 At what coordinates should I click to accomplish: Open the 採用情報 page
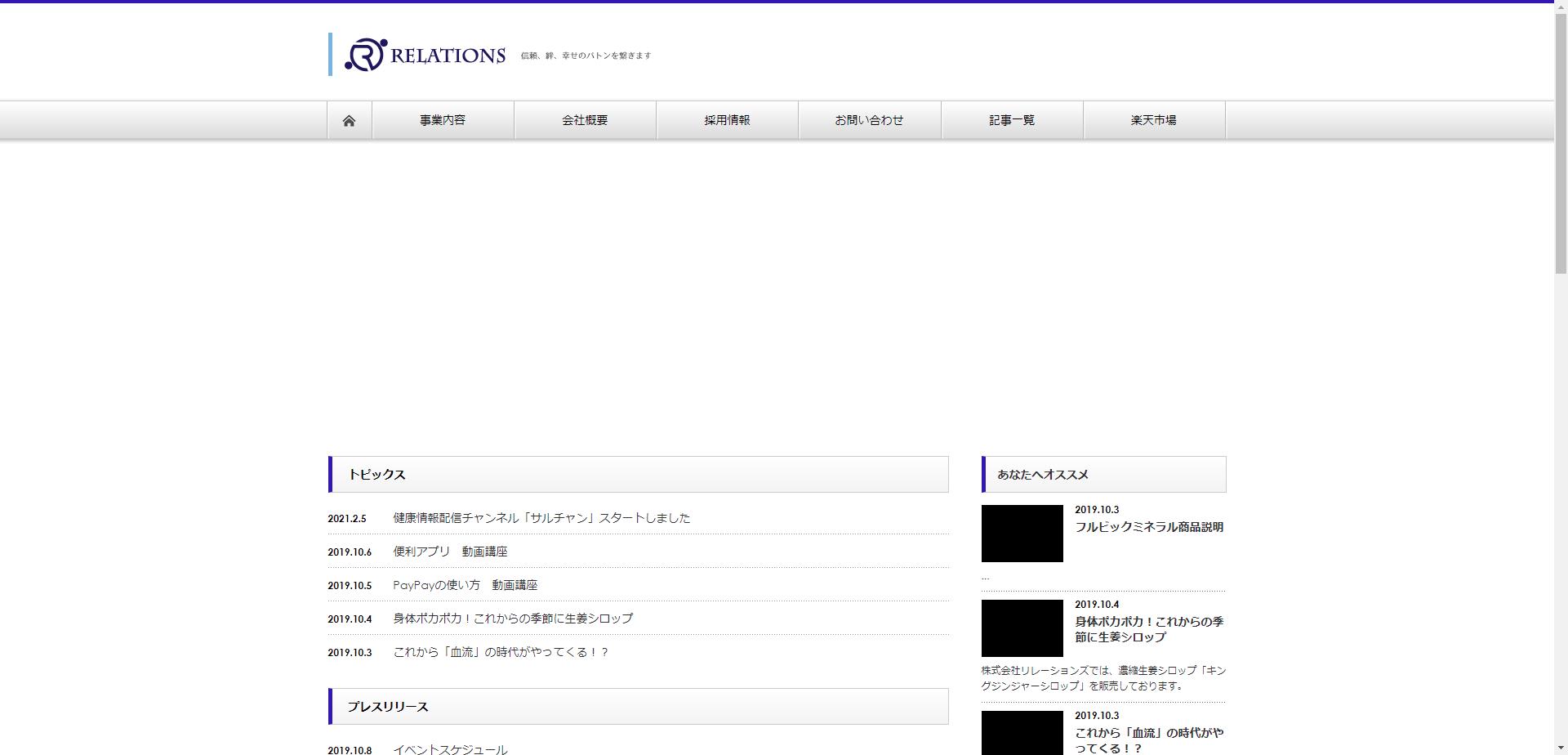coord(727,119)
